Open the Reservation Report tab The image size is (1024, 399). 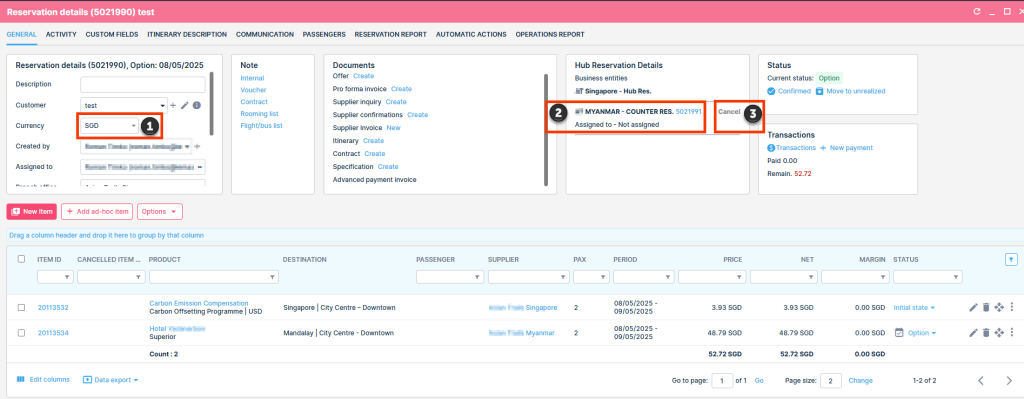click(x=391, y=35)
